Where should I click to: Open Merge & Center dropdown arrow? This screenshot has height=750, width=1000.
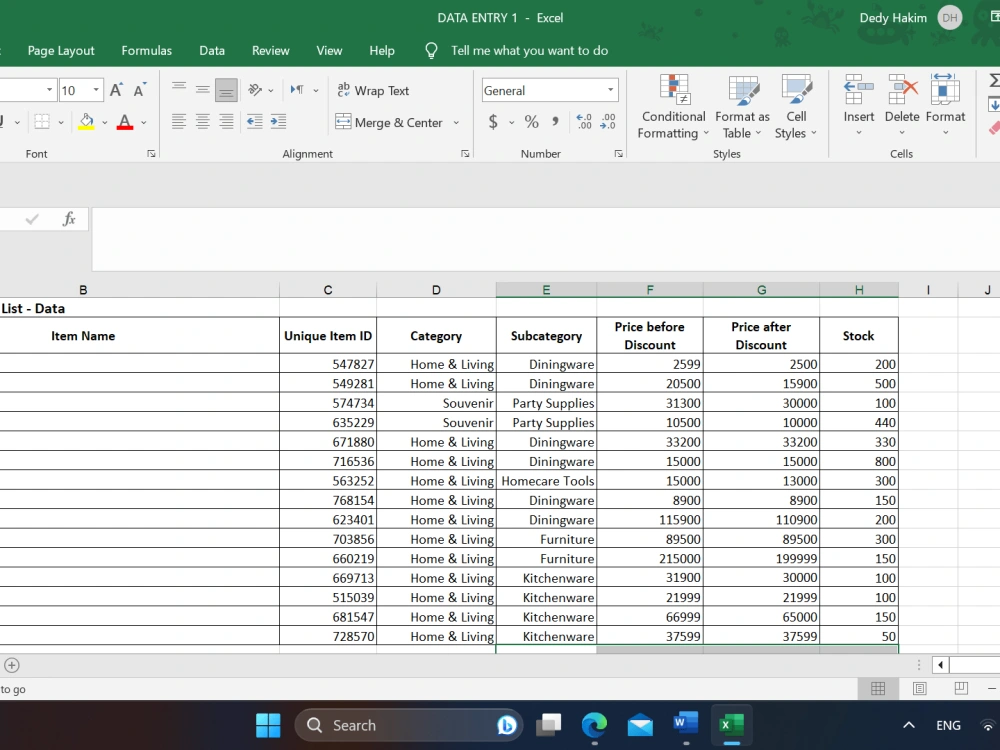(x=456, y=122)
